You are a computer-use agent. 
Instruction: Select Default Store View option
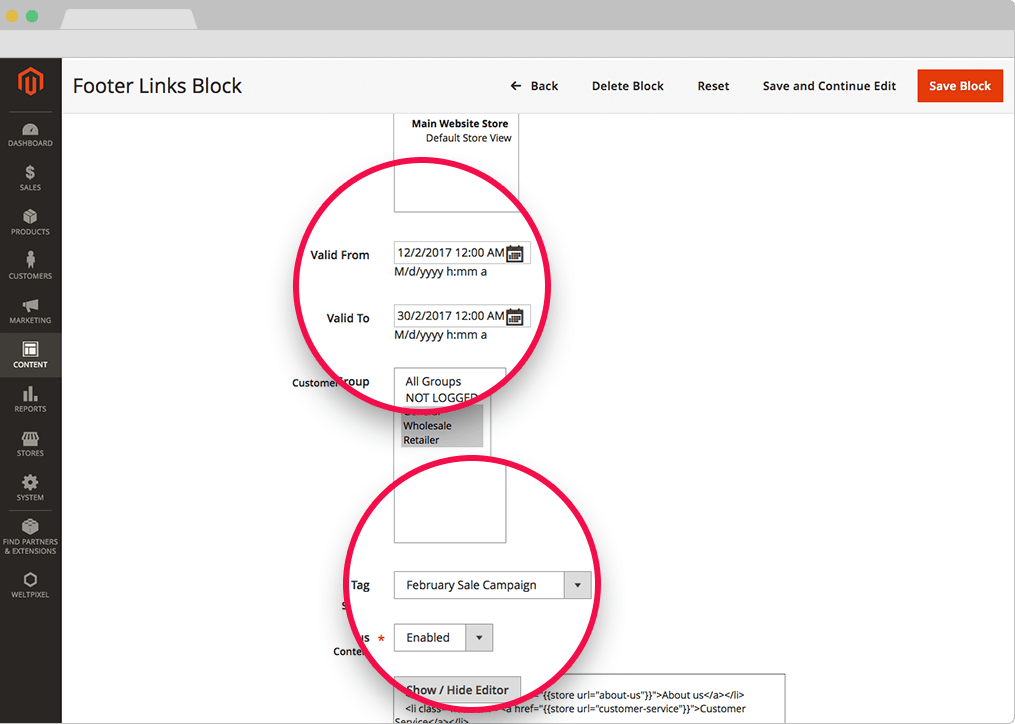coord(468,138)
